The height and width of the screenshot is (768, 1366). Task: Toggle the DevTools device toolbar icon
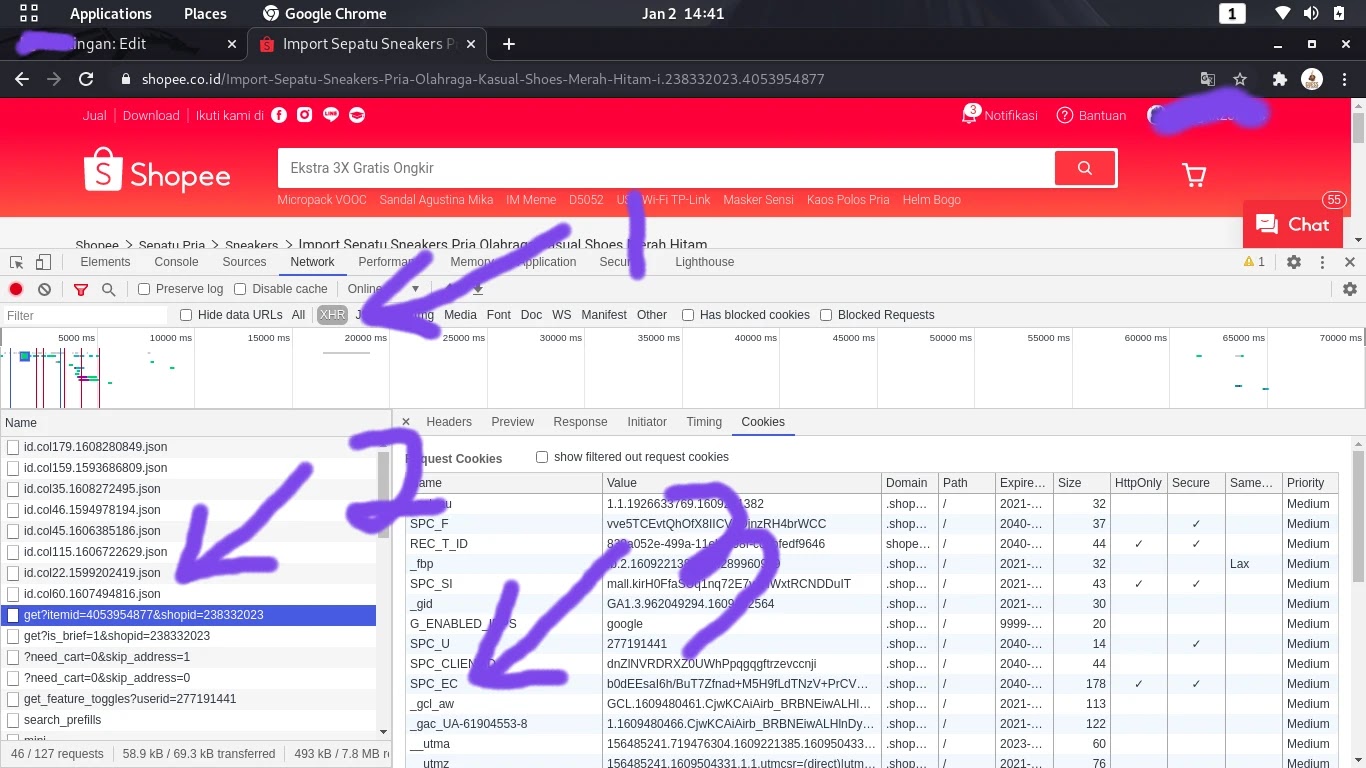click(43, 262)
